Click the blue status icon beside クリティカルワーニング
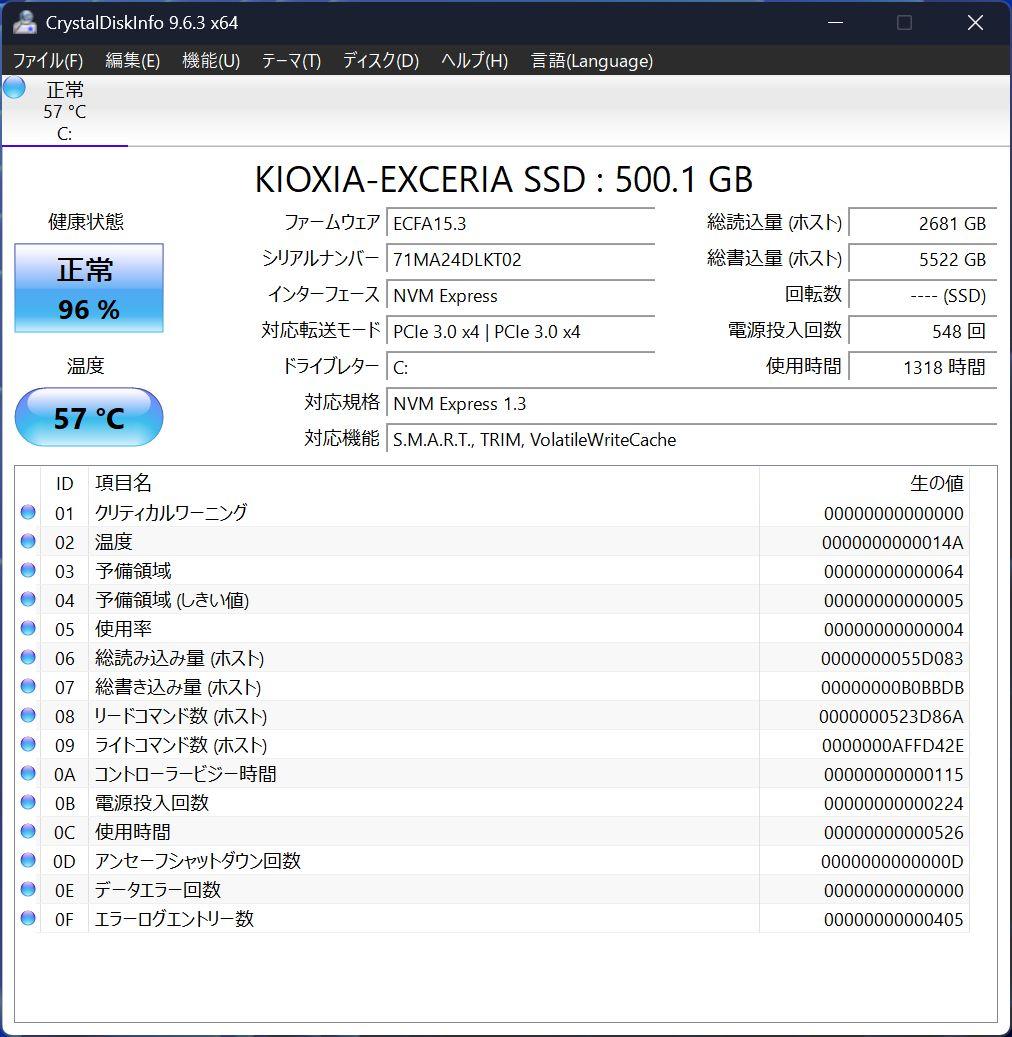The width and height of the screenshot is (1012, 1037). [x=29, y=513]
